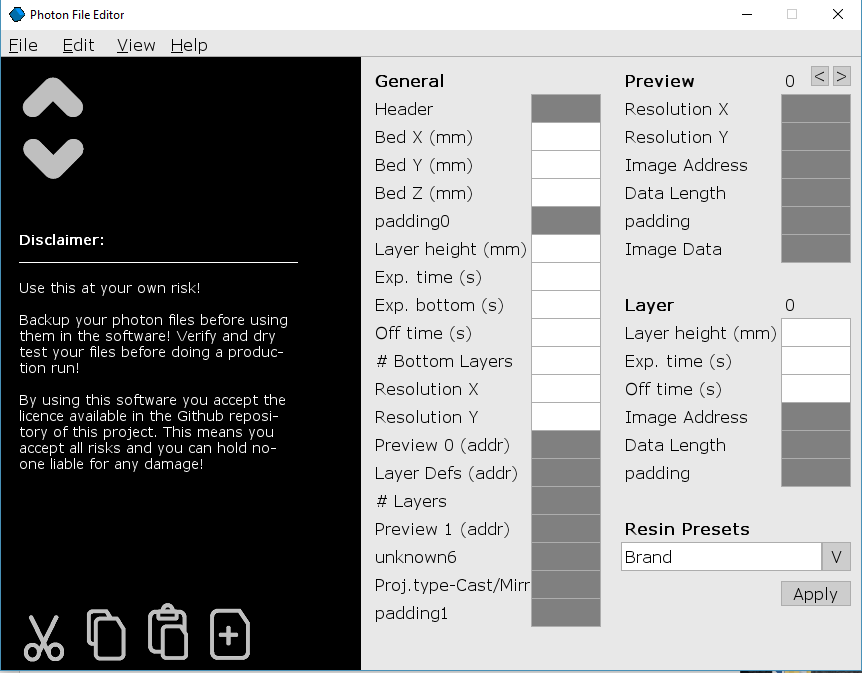The height and width of the screenshot is (673, 862).
Task: Click the Brand preset text field
Action: 720,557
